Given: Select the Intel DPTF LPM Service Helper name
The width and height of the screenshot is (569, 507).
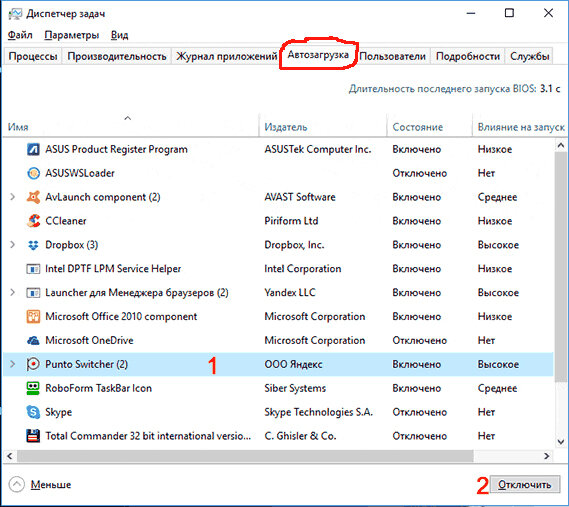Looking at the screenshot, I should pos(113,269).
